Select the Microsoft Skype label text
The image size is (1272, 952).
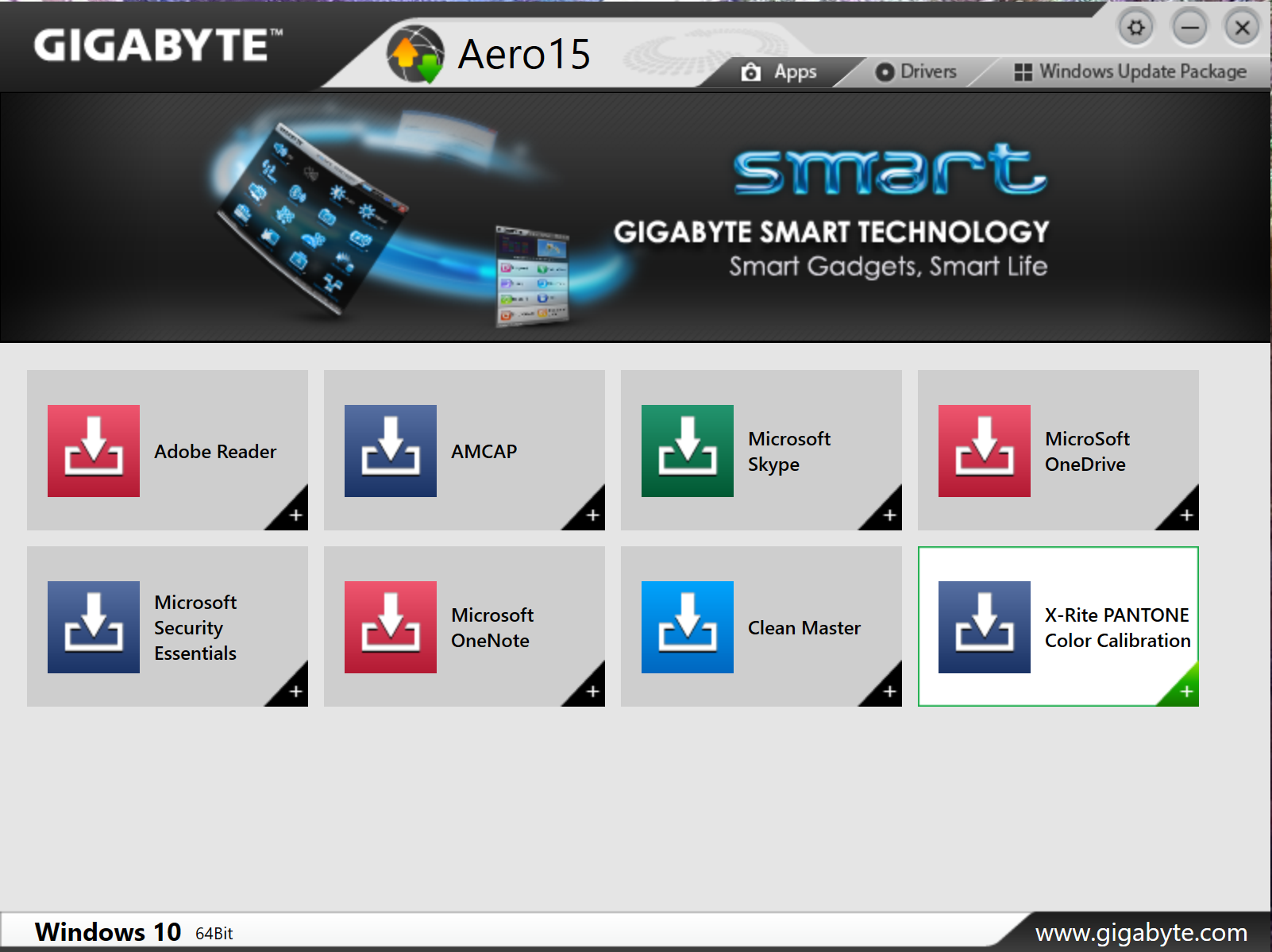click(x=789, y=451)
